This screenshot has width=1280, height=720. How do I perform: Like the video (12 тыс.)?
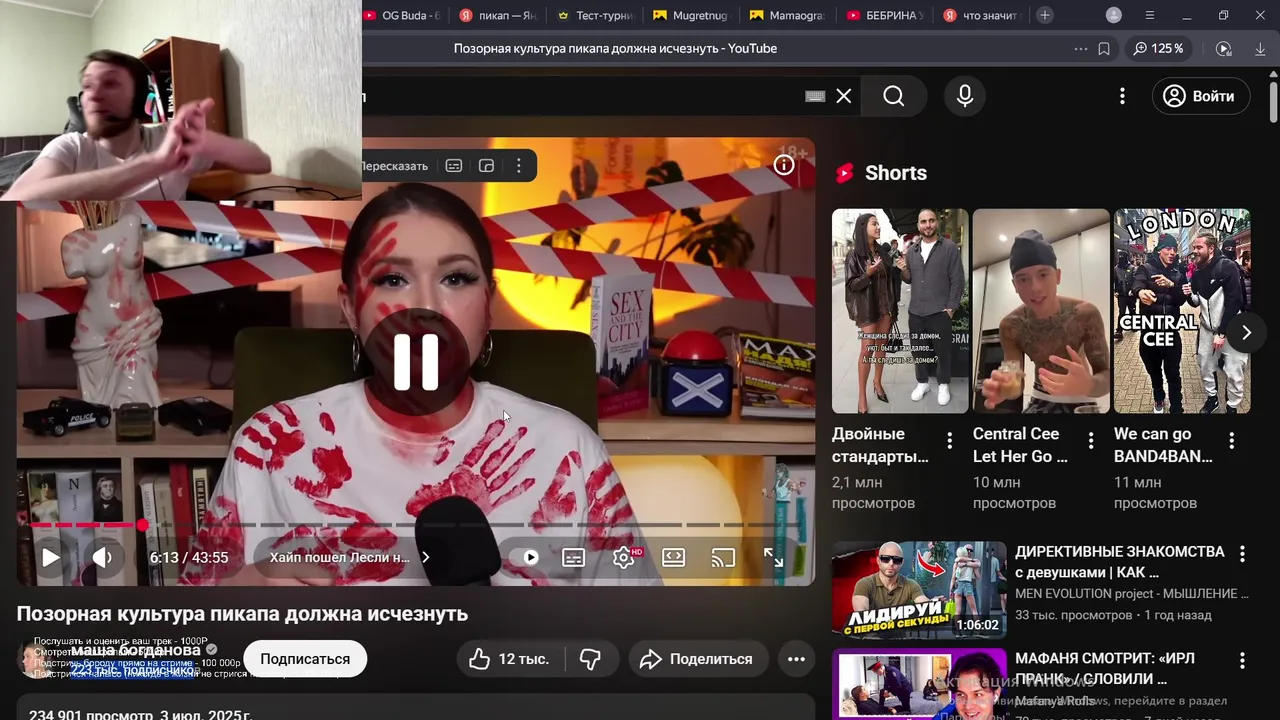coord(510,659)
